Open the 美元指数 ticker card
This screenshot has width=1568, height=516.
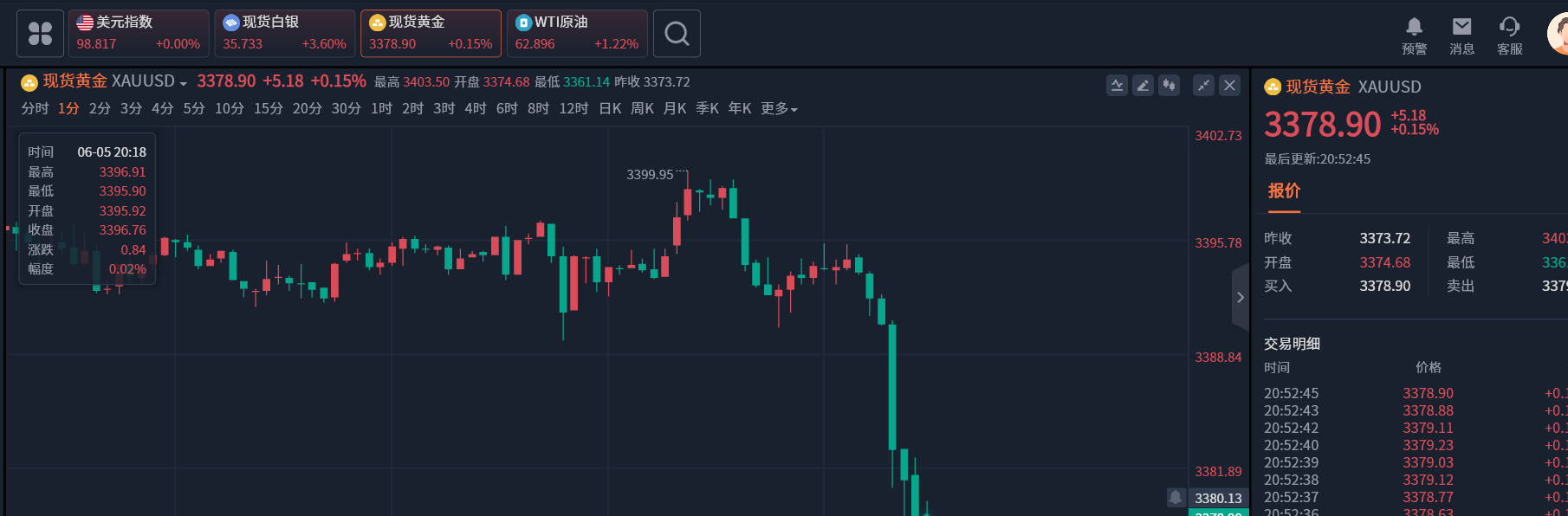[x=139, y=34]
